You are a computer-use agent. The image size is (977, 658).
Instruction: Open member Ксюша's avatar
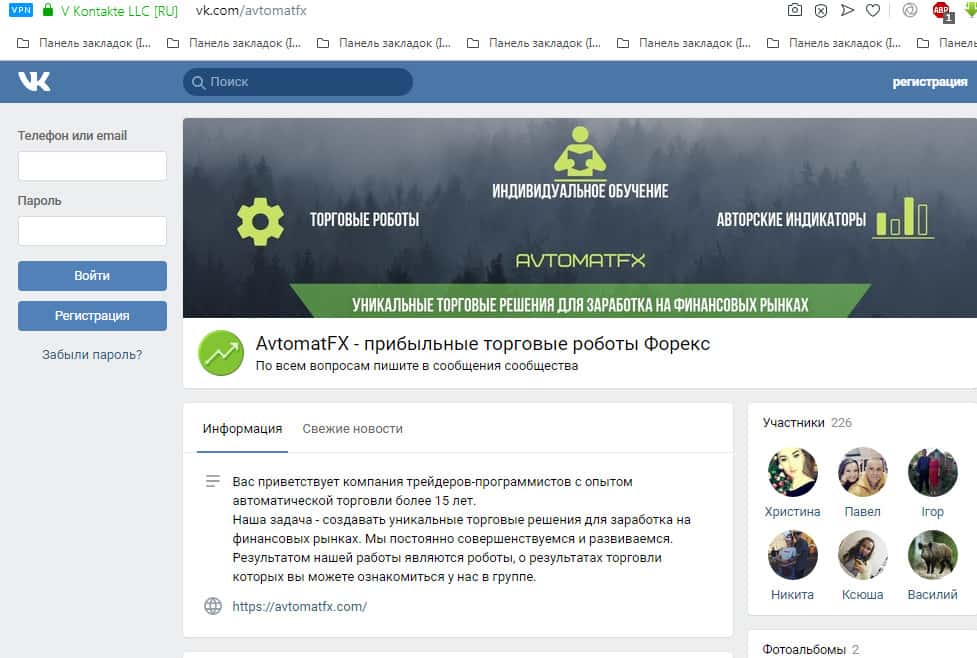click(x=862, y=555)
